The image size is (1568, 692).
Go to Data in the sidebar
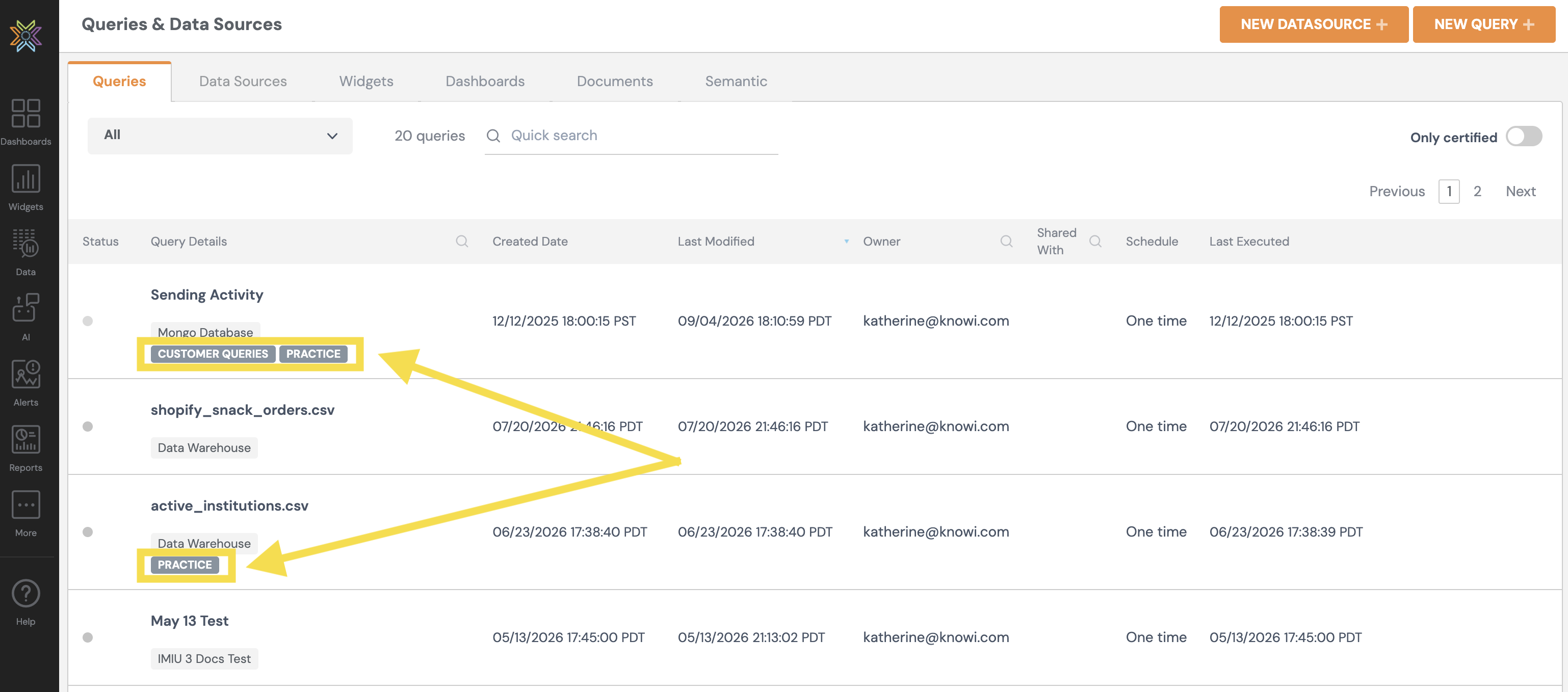[25, 252]
